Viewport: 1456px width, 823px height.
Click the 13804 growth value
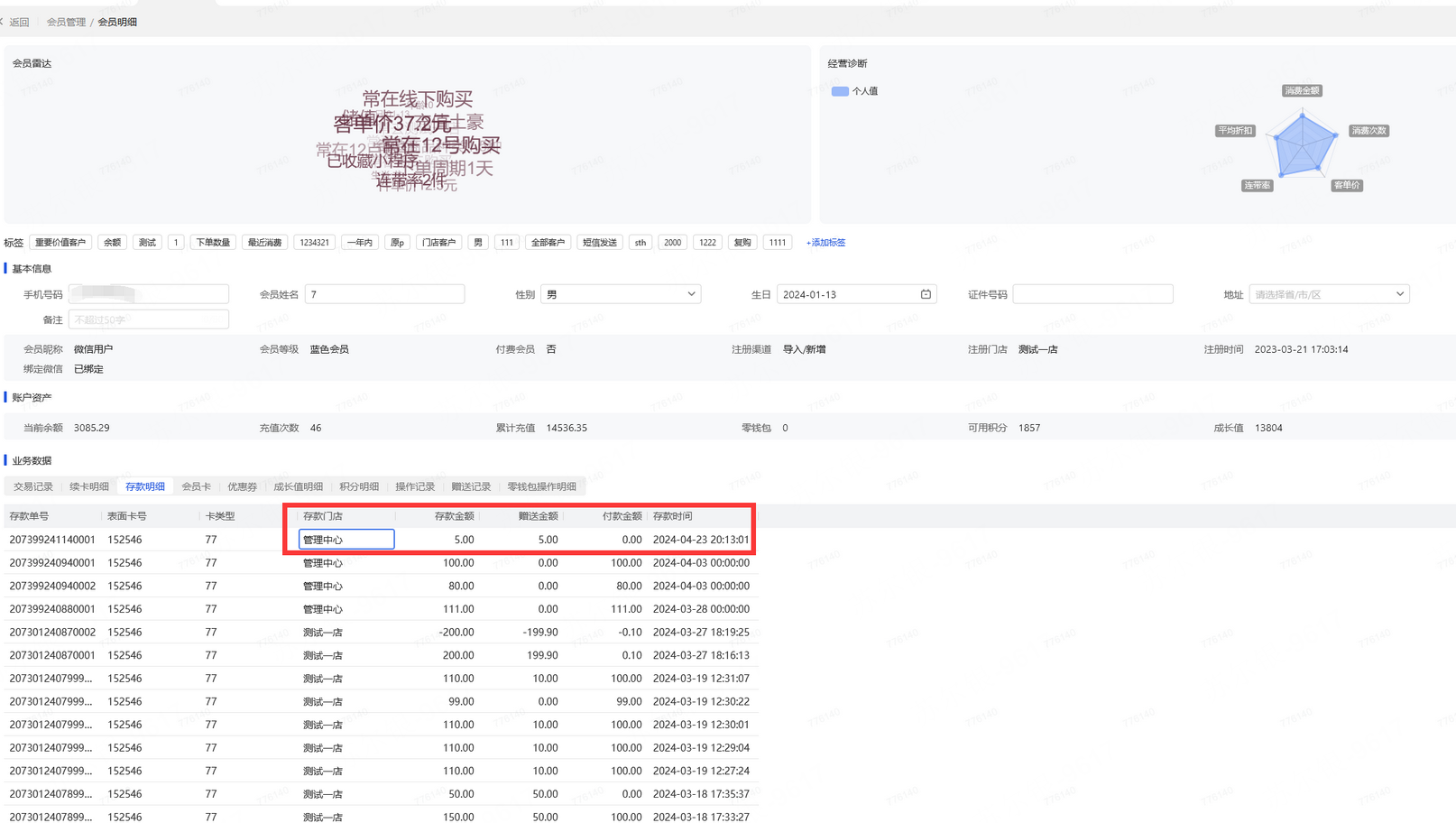click(1268, 428)
